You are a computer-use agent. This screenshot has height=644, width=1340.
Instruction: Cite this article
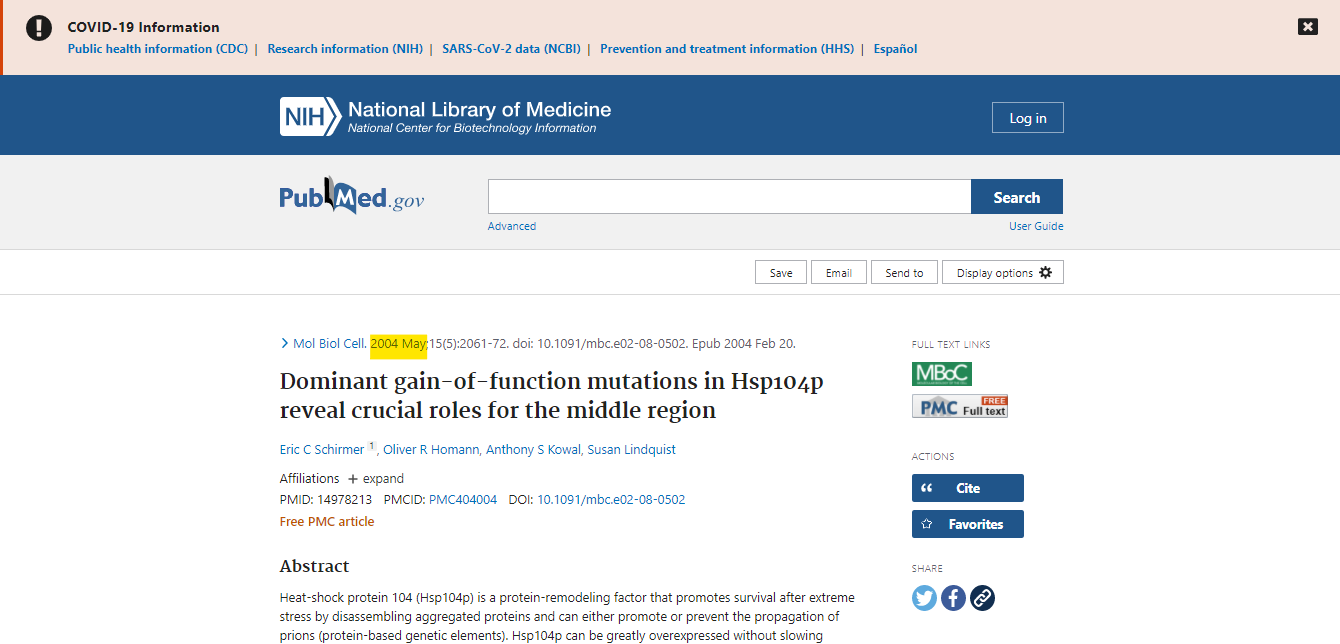pos(968,488)
